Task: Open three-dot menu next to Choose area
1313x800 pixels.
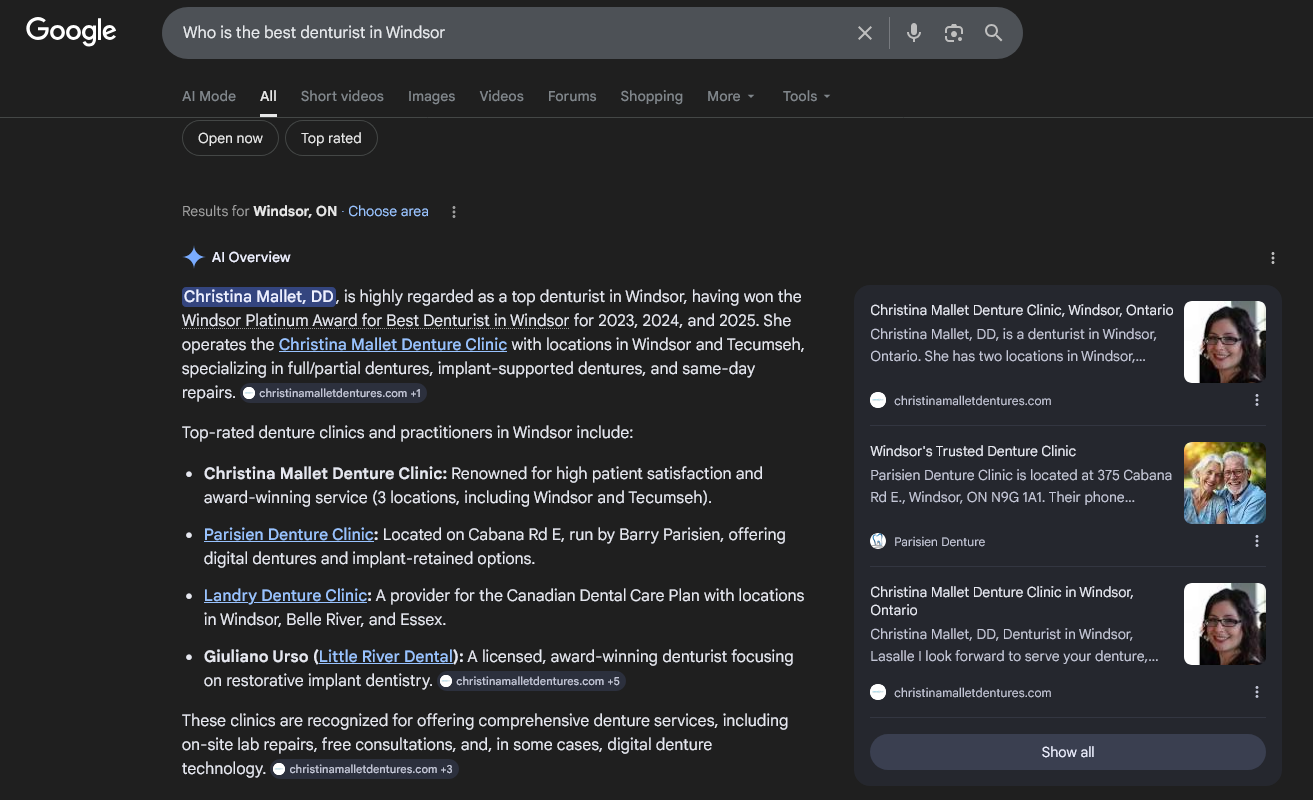Action: click(x=454, y=212)
